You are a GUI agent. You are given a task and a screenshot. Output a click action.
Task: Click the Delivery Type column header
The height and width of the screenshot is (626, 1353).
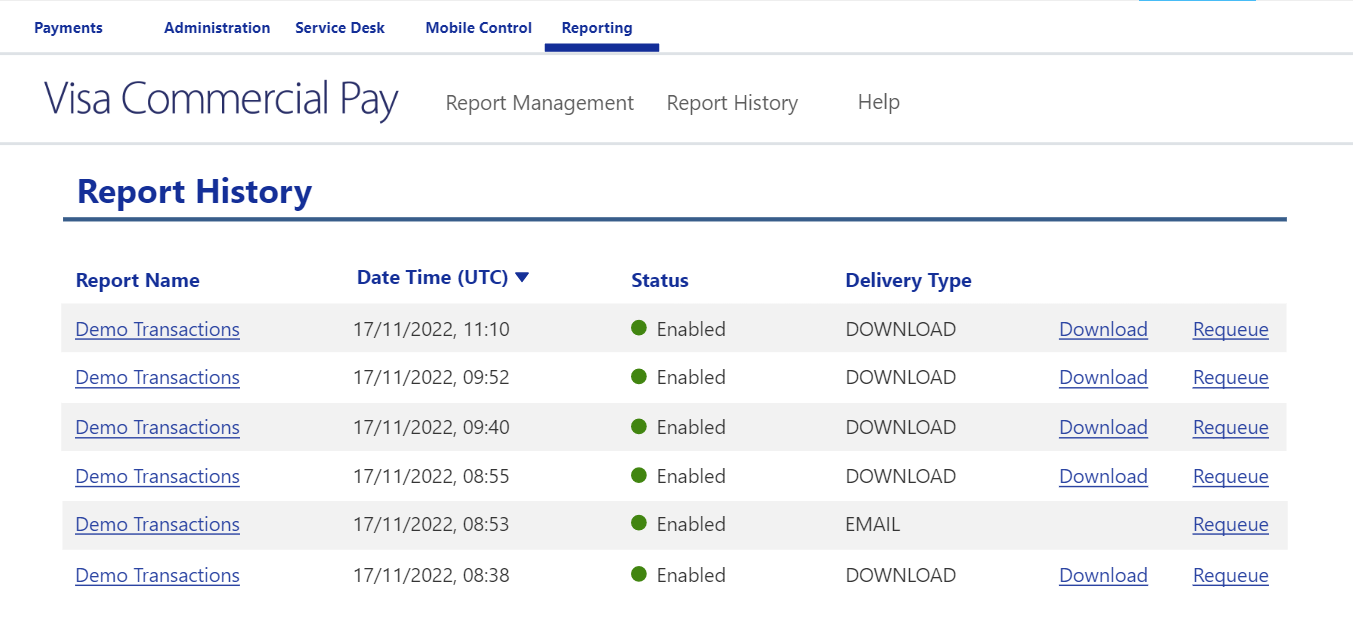click(x=908, y=281)
